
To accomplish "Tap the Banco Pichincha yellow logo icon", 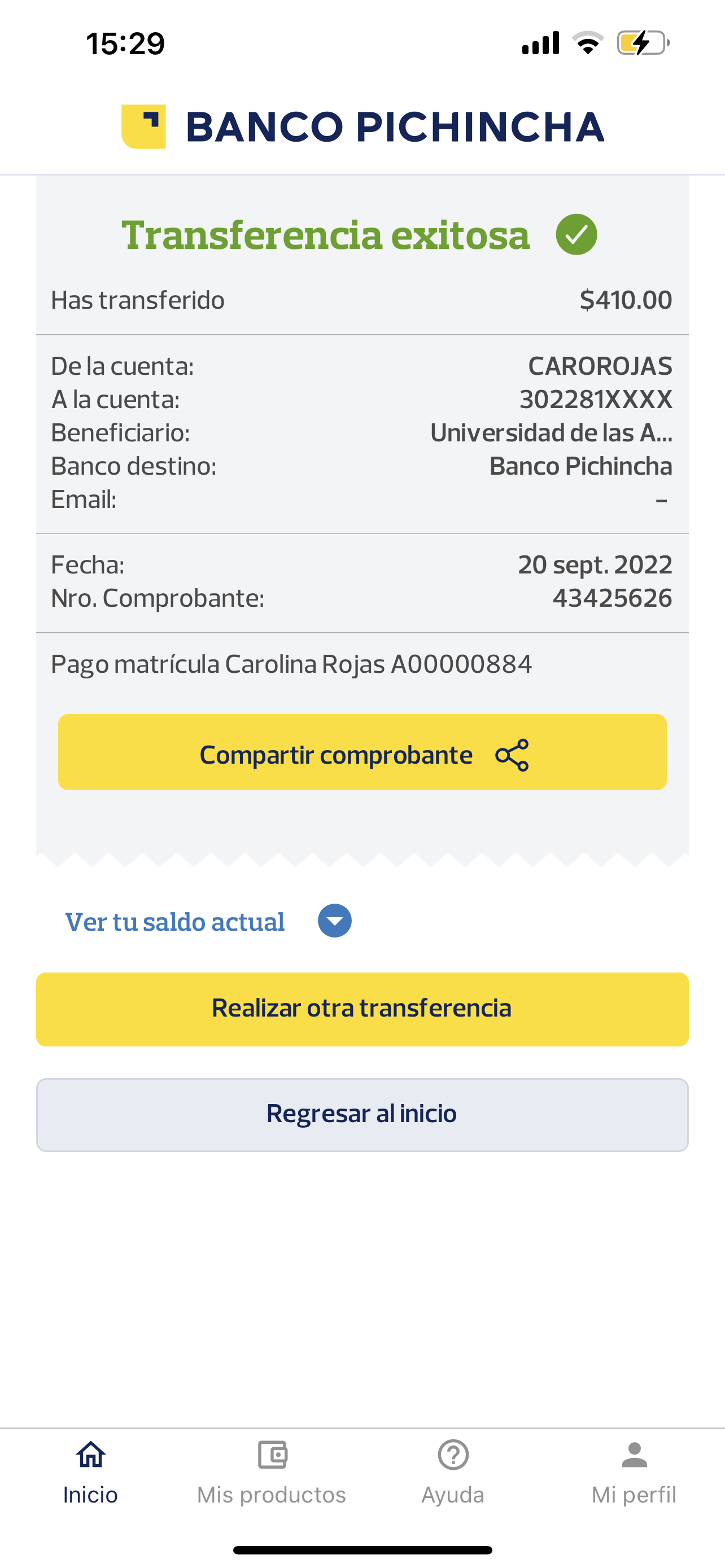I will pyautogui.click(x=143, y=126).
